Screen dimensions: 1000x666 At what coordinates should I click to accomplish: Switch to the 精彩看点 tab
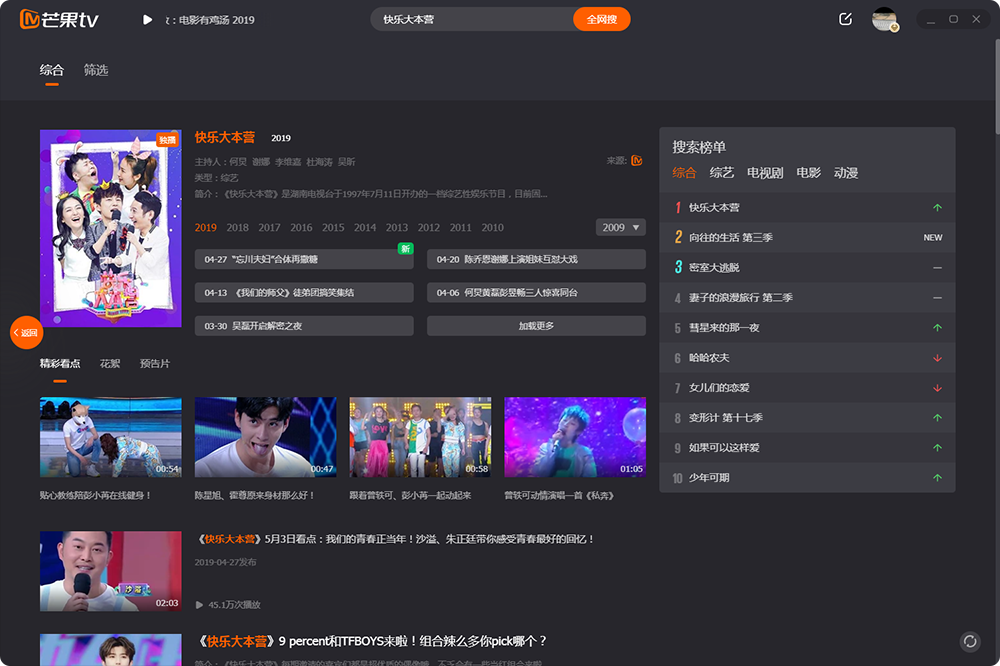point(60,364)
